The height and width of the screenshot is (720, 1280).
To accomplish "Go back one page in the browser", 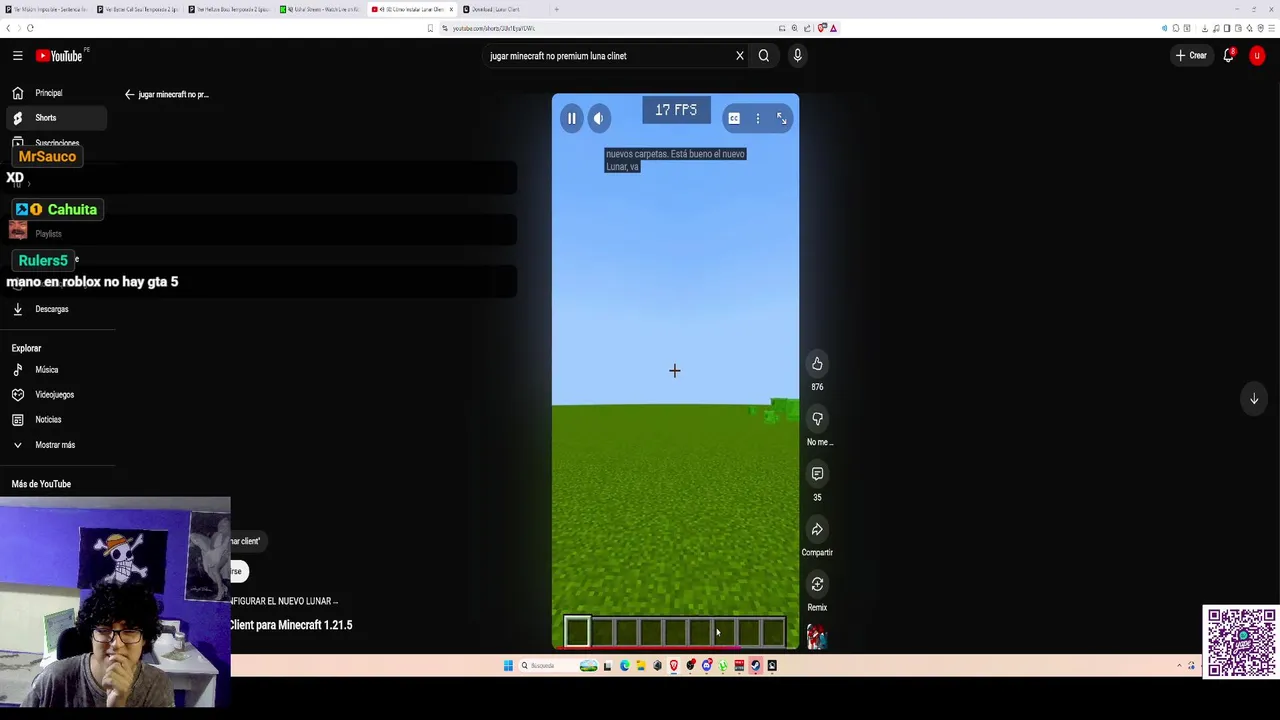I will point(8,28).
